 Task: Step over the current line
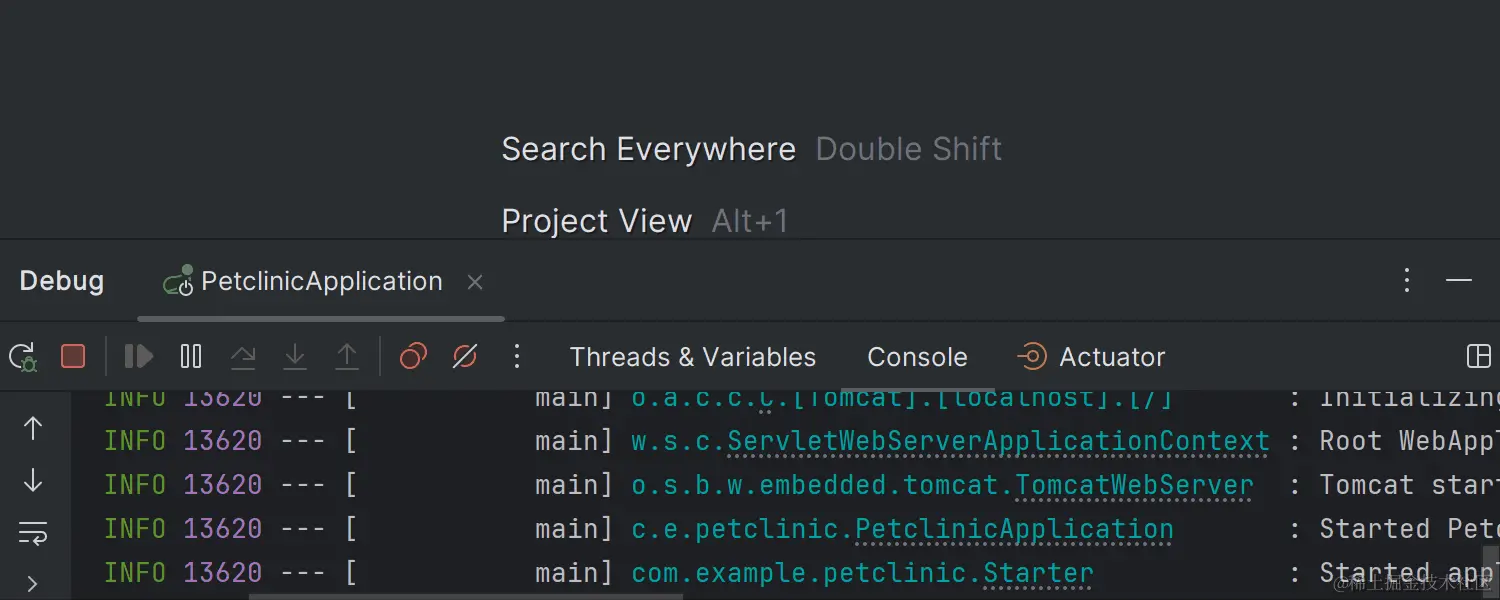coord(243,356)
